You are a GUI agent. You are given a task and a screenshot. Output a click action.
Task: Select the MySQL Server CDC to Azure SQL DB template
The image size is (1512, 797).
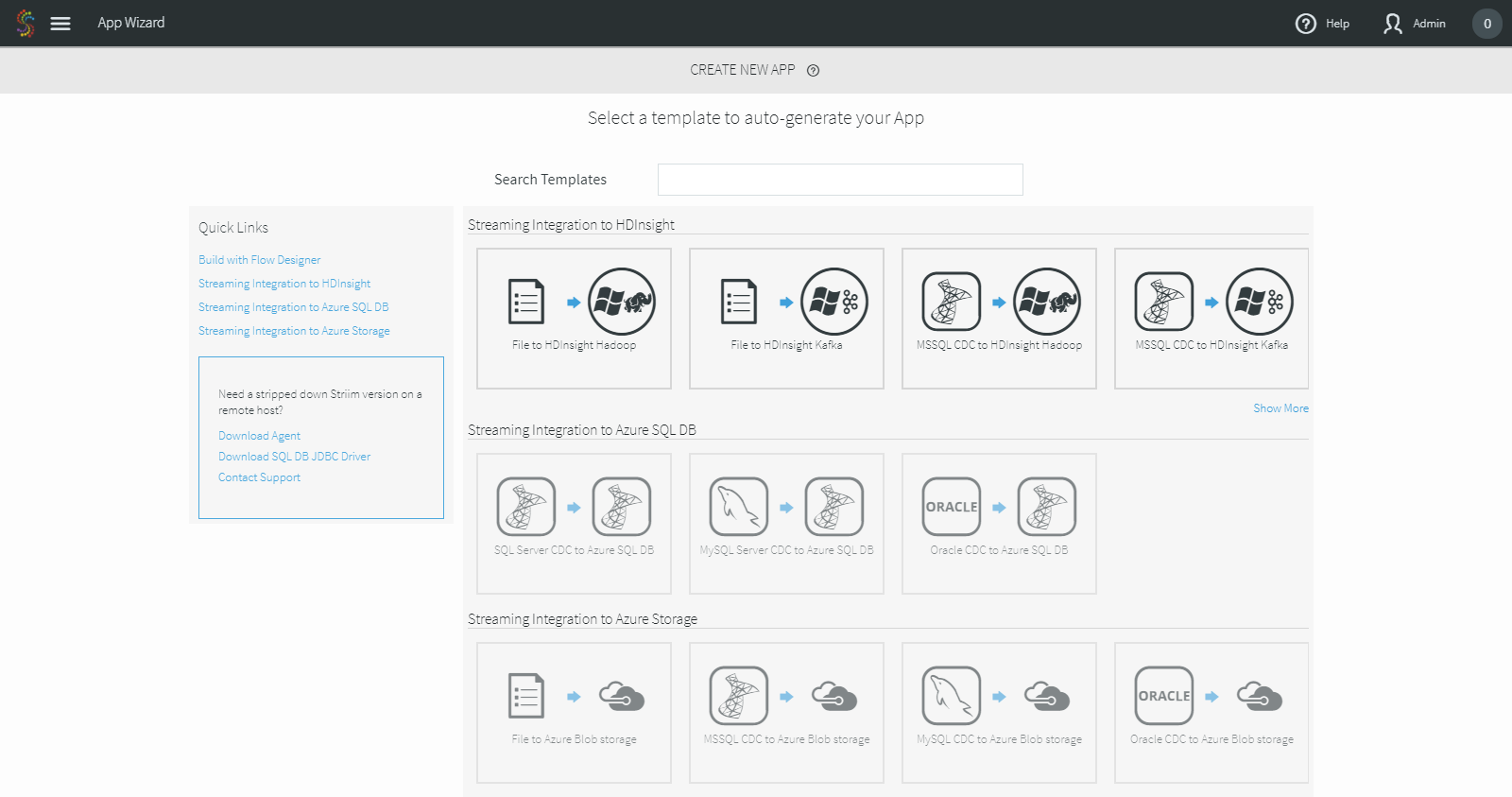click(x=786, y=524)
